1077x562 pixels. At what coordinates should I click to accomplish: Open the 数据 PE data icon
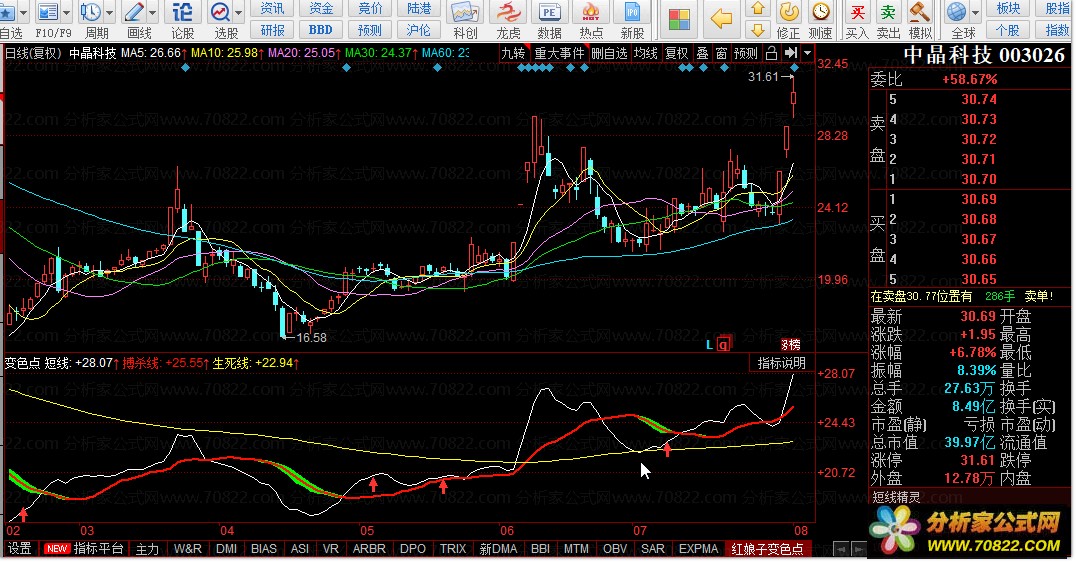tap(549, 12)
